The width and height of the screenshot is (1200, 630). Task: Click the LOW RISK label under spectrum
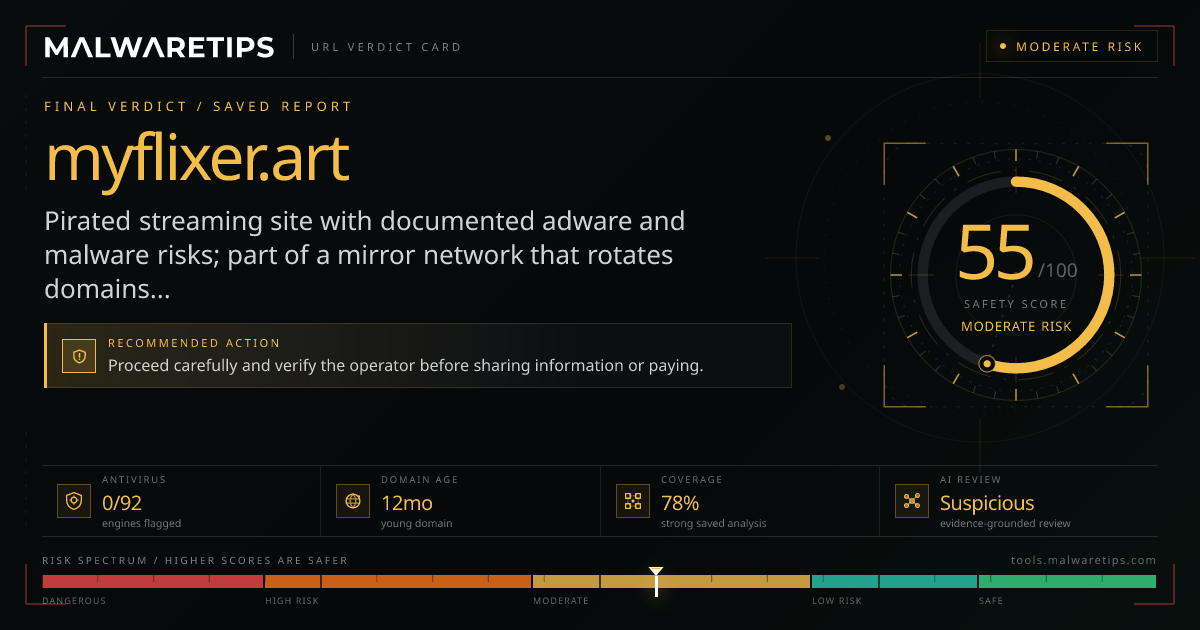coord(836,601)
